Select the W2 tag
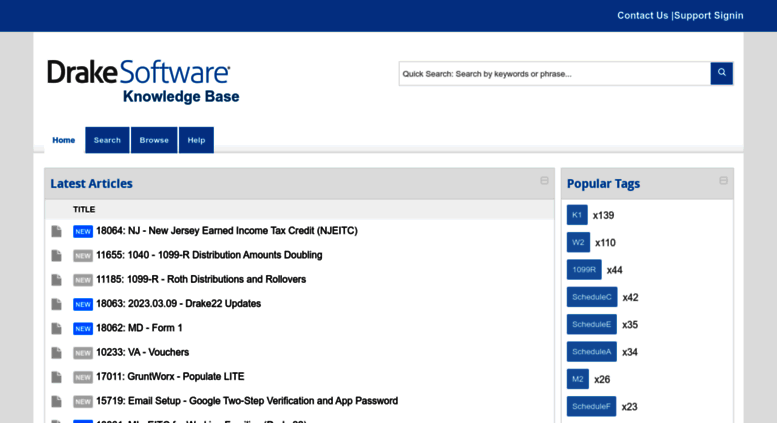The height and width of the screenshot is (423, 777). tap(578, 242)
